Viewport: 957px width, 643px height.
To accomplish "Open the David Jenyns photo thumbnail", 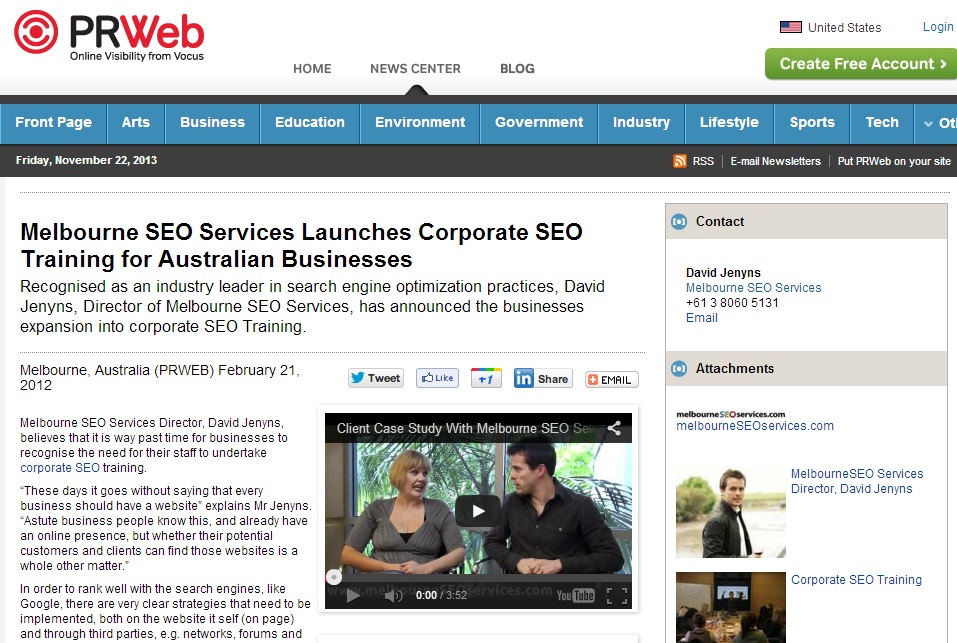I will 731,512.
